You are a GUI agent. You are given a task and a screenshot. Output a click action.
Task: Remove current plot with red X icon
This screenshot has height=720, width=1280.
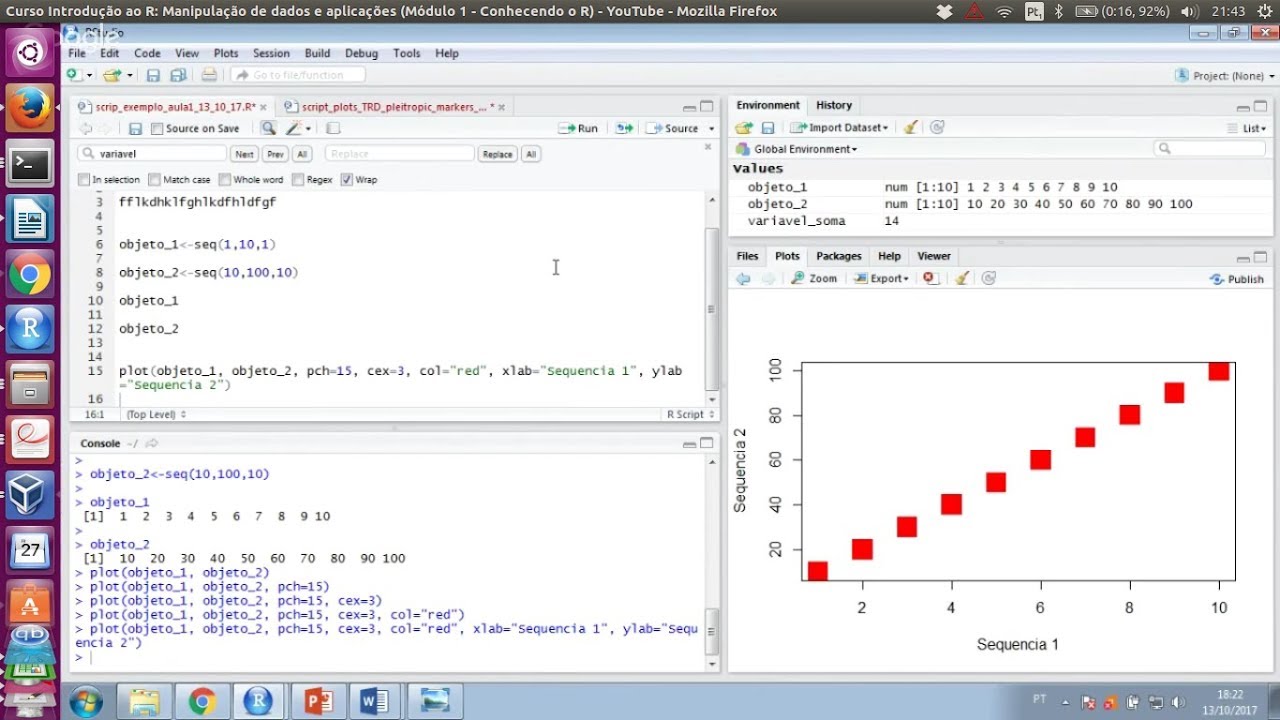tap(929, 279)
